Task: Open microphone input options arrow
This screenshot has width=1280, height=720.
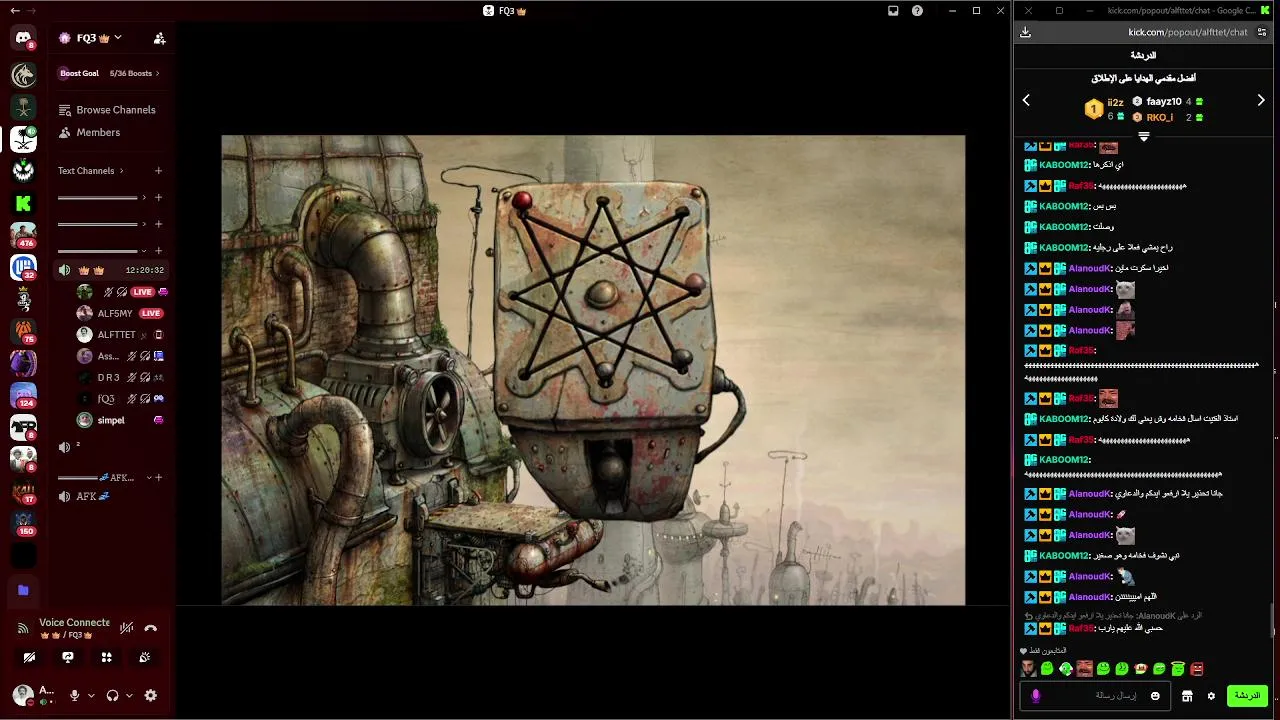Action: [x=91, y=695]
